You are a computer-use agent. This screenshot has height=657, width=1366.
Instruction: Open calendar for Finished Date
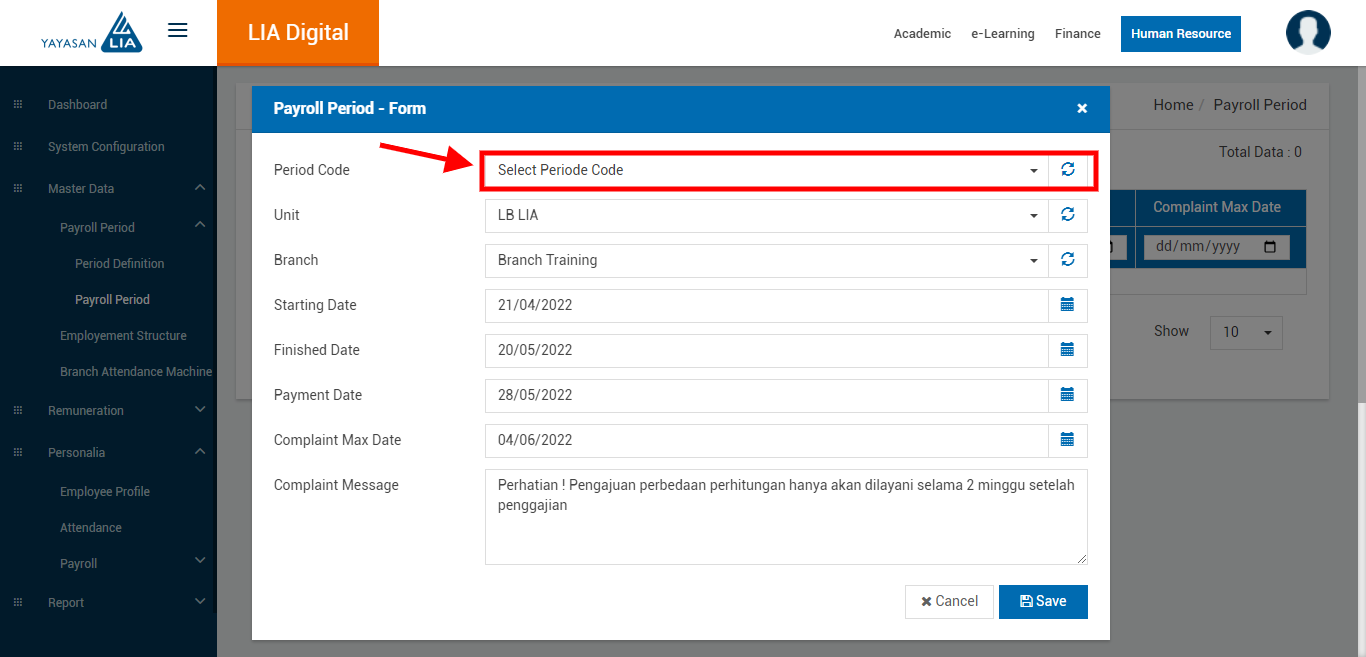(1067, 350)
